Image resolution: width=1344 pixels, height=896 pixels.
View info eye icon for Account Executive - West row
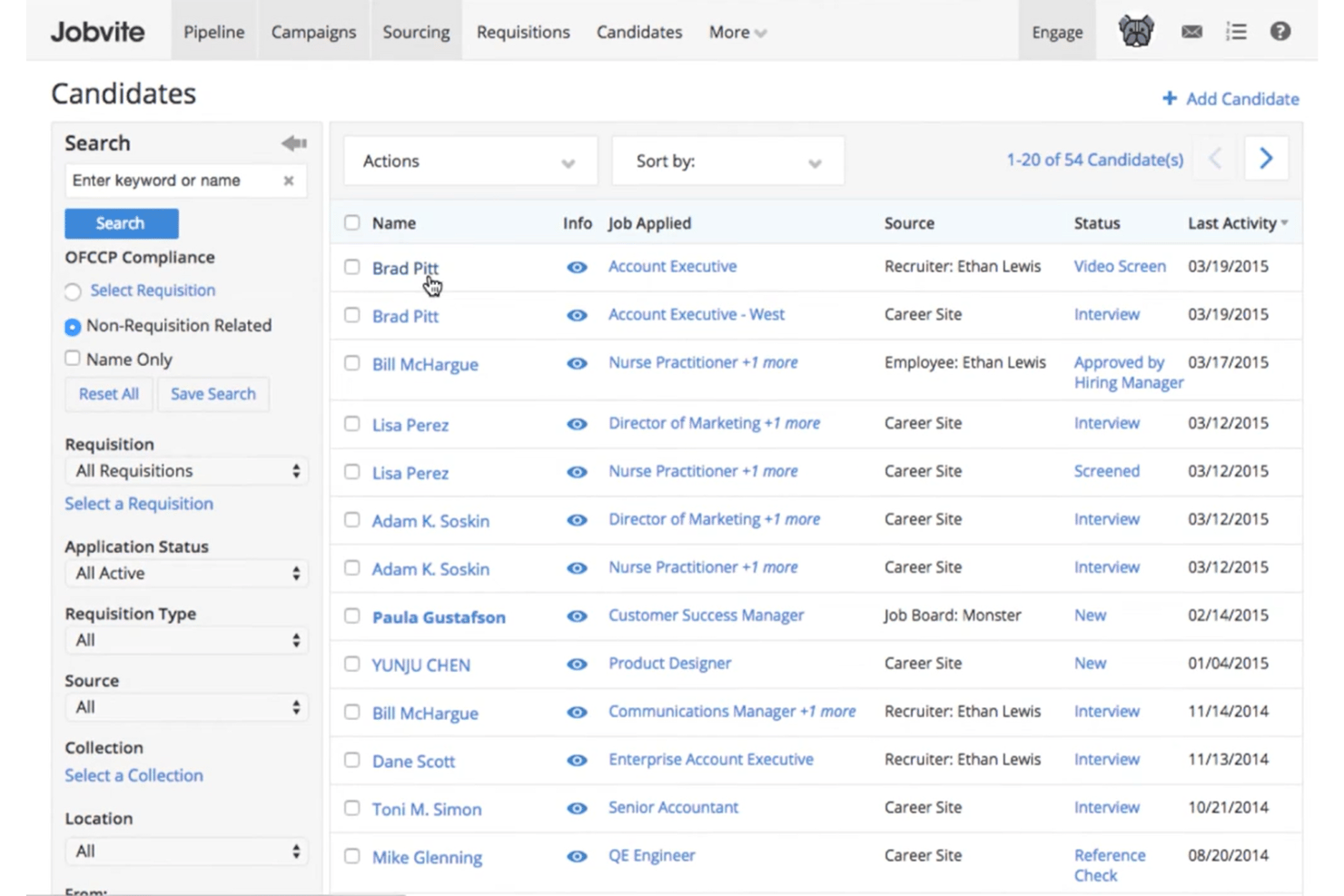[x=577, y=315]
